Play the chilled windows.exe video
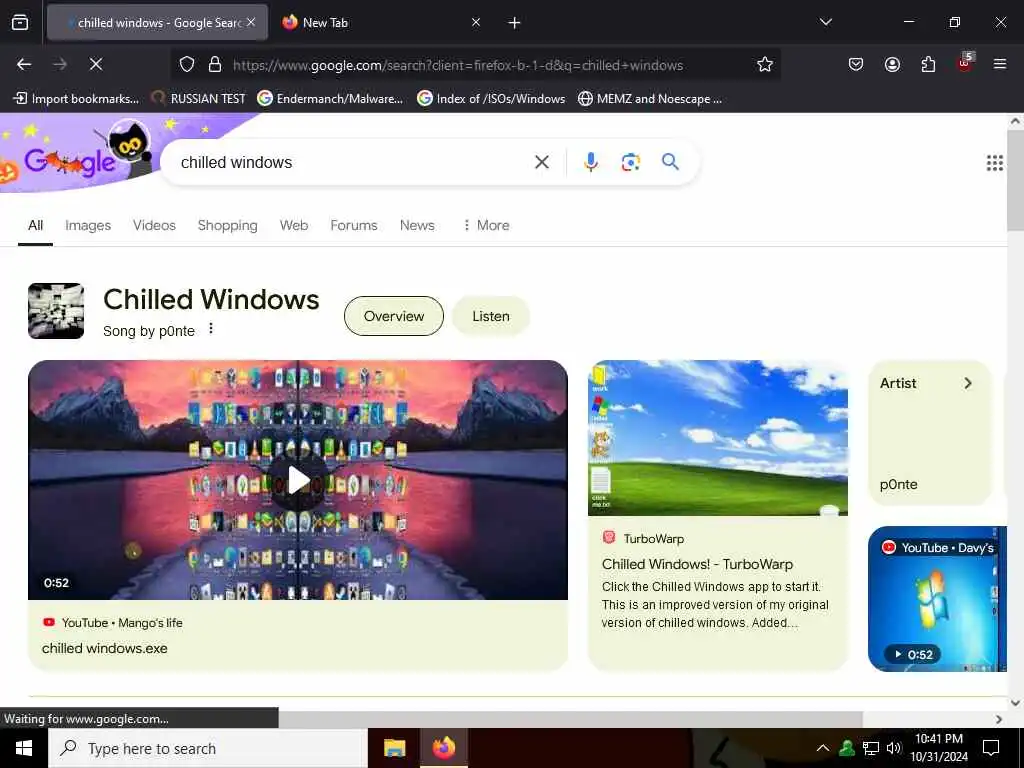The height and width of the screenshot is (768, 1024). [x=298, y=480]
